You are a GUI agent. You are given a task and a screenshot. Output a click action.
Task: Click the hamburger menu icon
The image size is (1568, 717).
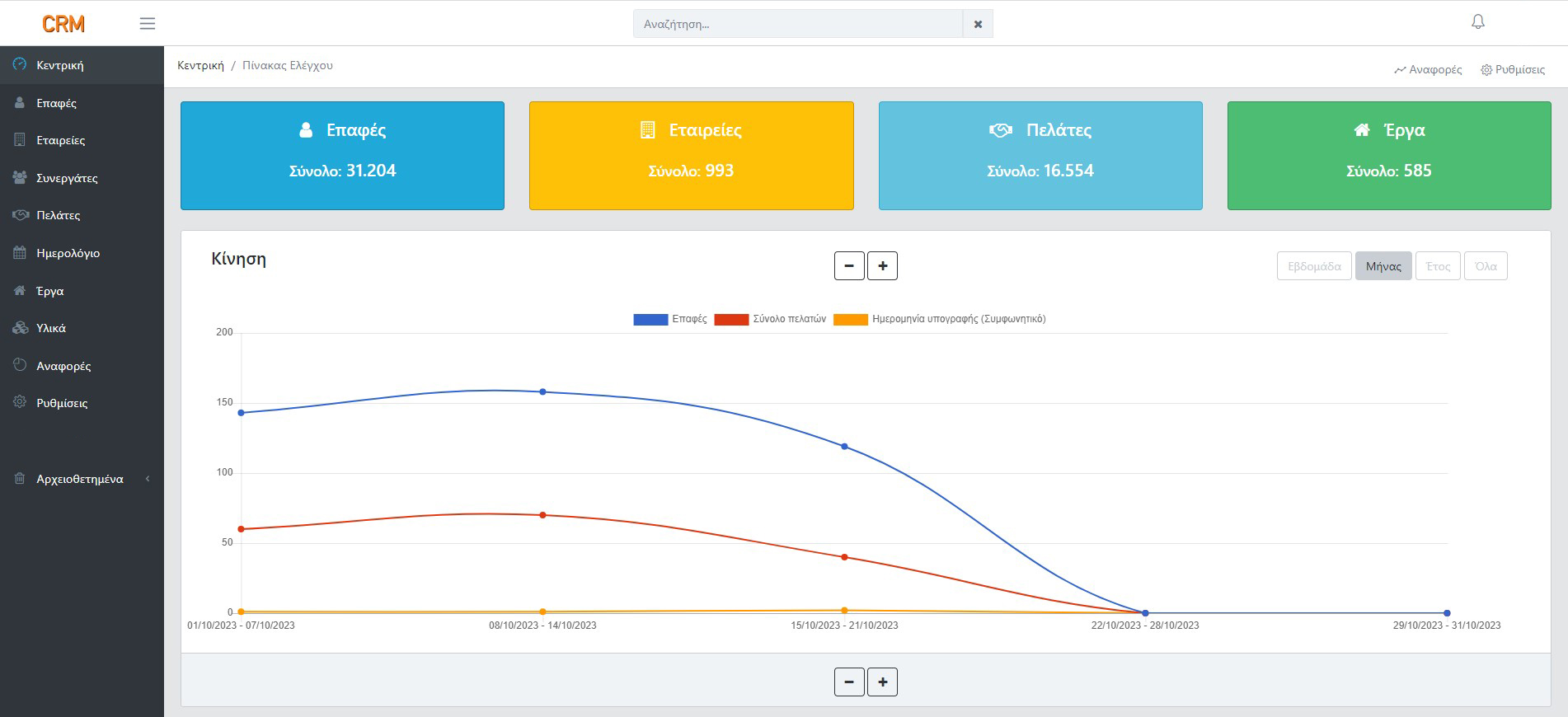(148, 24)
